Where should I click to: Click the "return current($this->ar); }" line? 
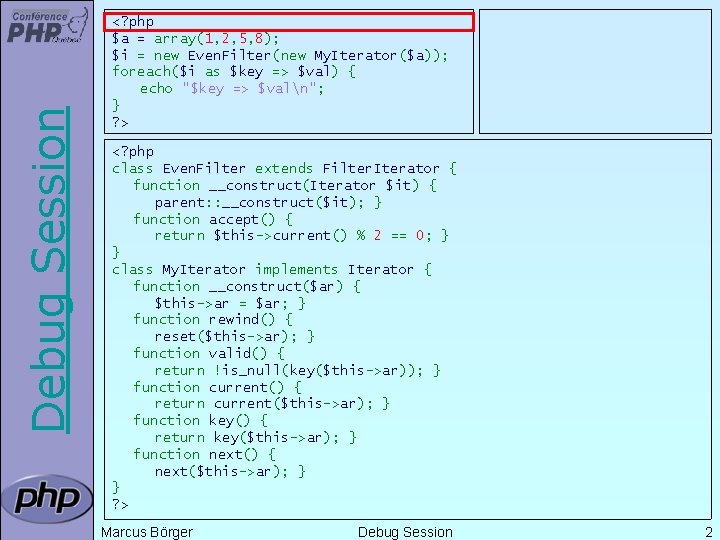tap(272, 404)
